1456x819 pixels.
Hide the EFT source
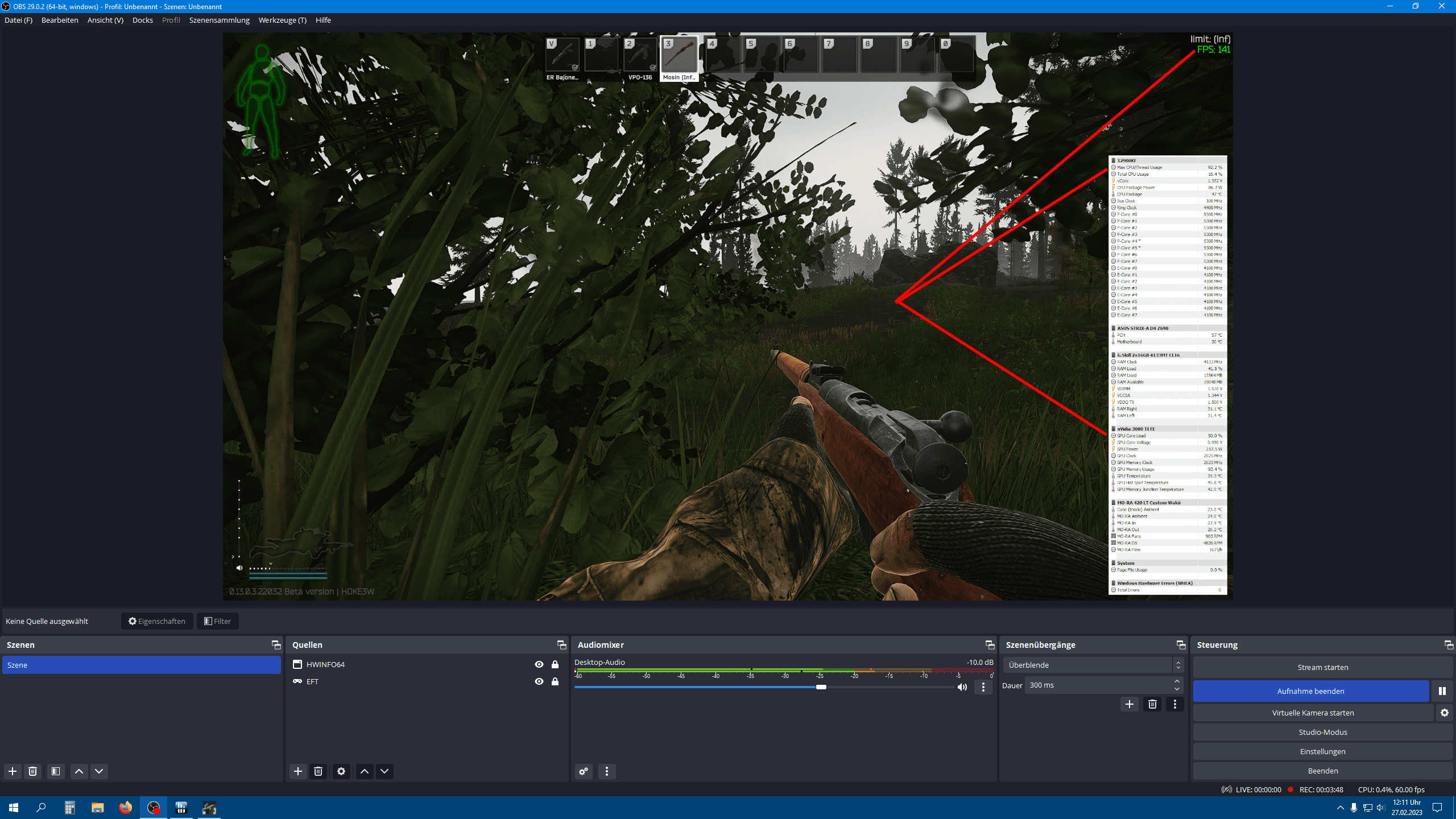click(x=539, y=681)
